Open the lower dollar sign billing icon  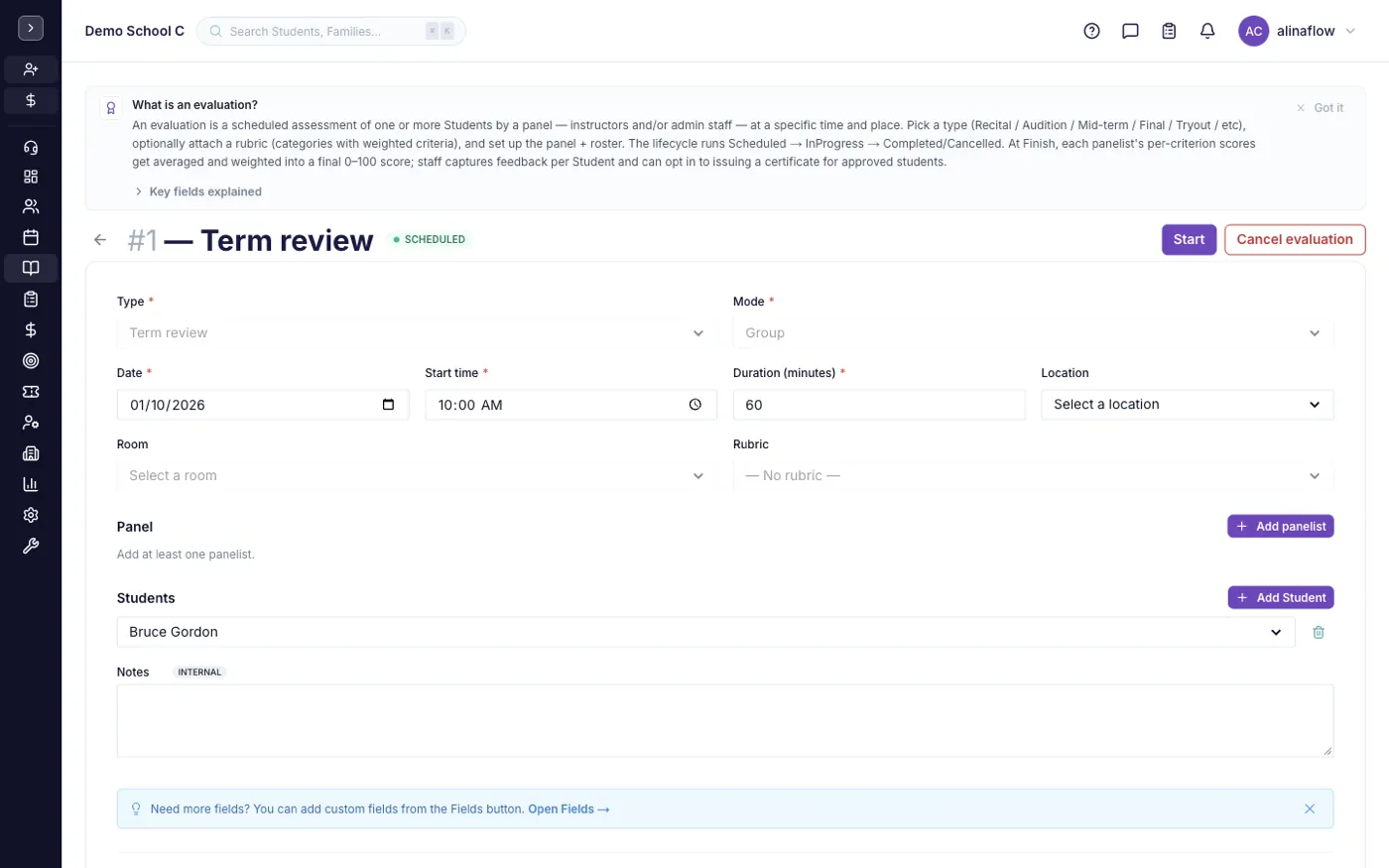coord(31,329)
